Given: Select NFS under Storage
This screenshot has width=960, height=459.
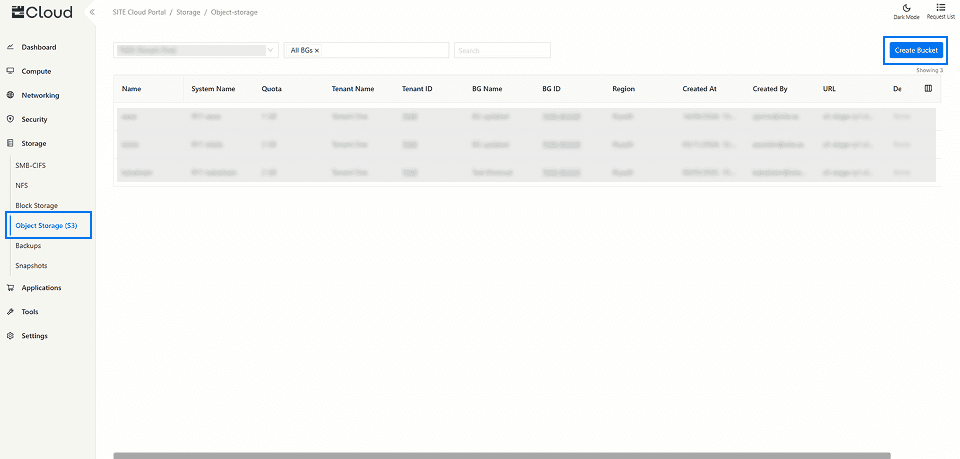Looking at the screenshot, I should [x=21, y=185].
